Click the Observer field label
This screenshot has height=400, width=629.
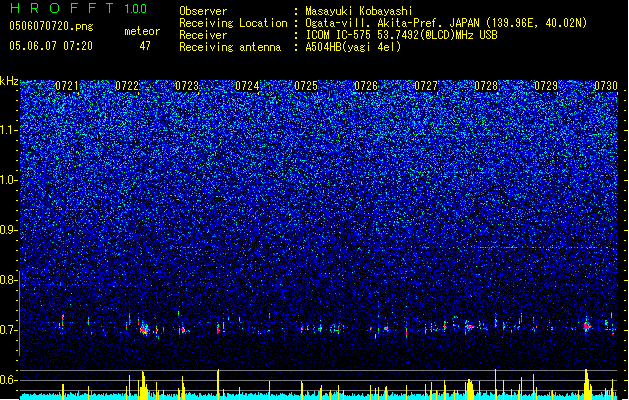click(x=203, y=11)
